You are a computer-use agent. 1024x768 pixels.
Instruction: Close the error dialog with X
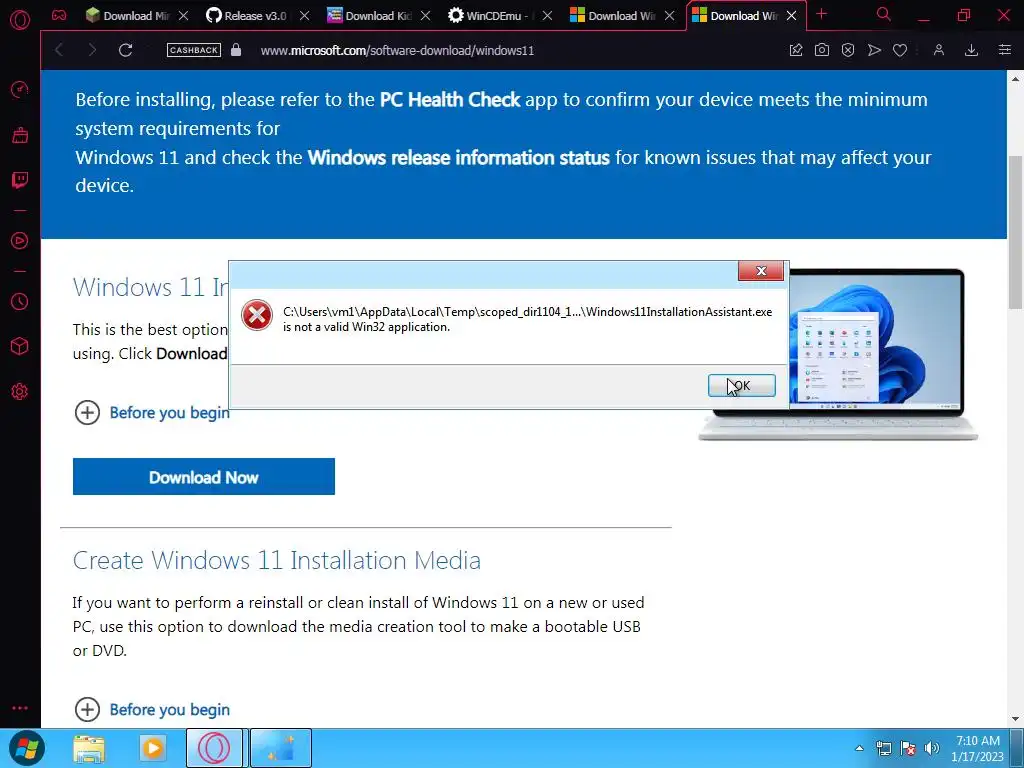[761, 270]
